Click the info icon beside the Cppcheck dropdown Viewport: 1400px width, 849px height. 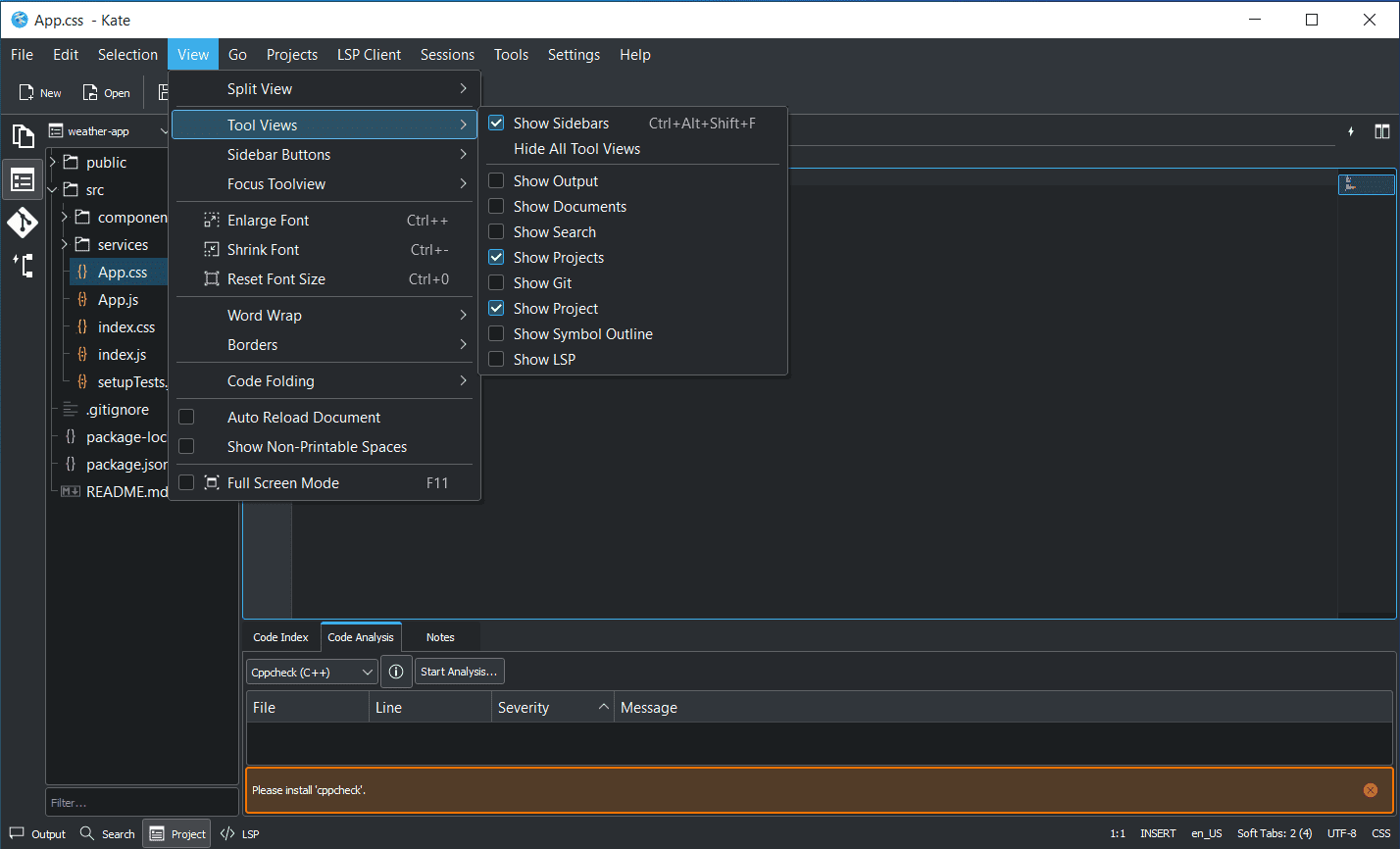pos(396,672)
